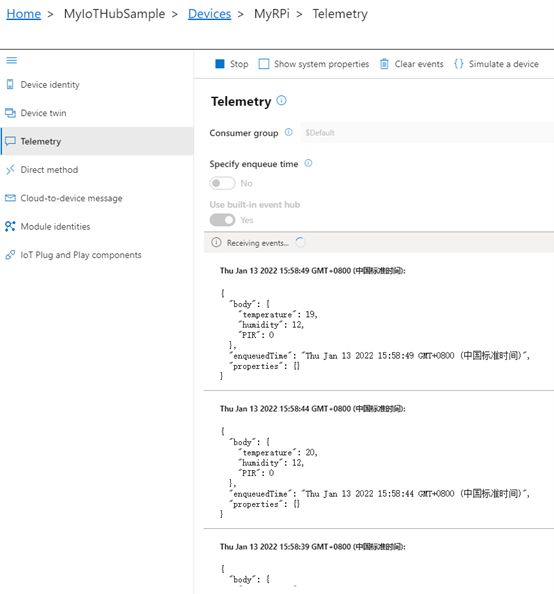Click the info icon beside the Telemetry heading
Viewport: 554px width, 594px height.
[282, 101]
